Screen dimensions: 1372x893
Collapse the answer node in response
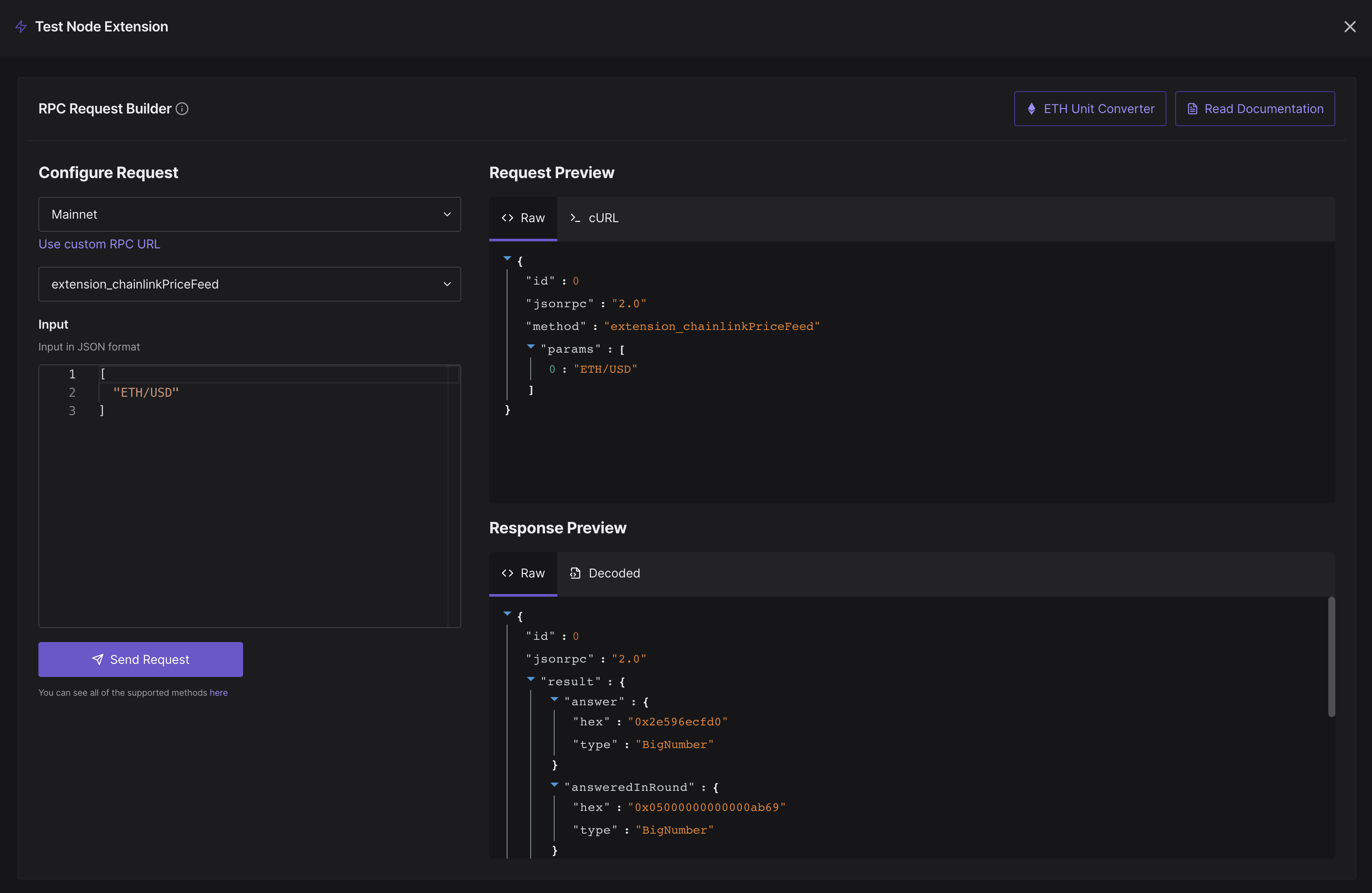[x=554, y=699]
